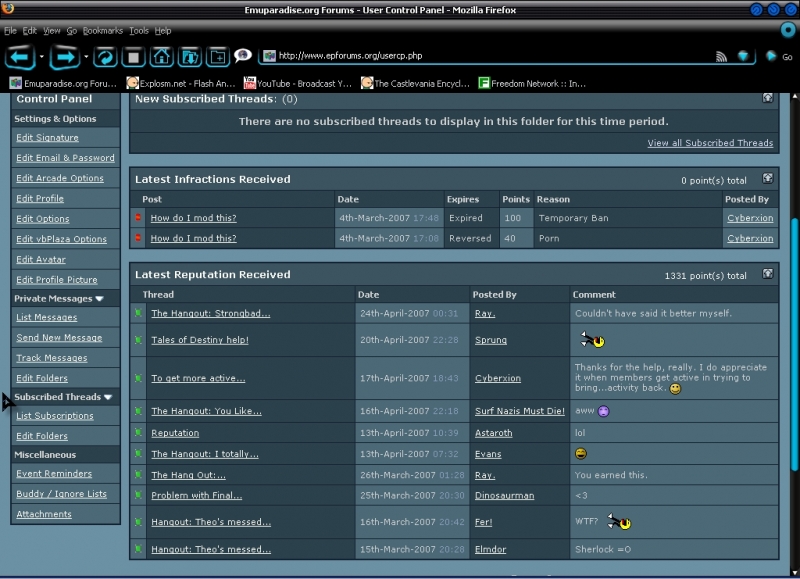This screenshot has width=800, height=579.
Task: Open the forward history dropdown arrow
Action: point(86,57)
